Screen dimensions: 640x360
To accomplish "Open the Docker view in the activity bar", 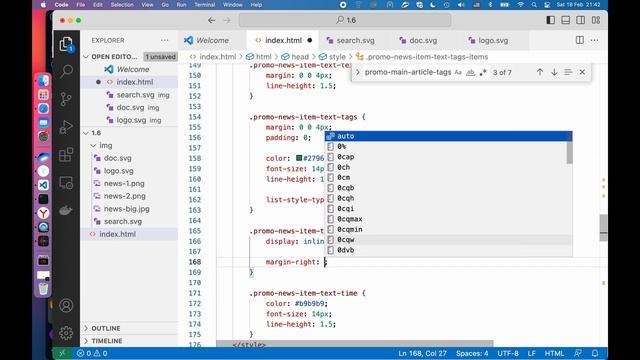I will pyautogui.click(x=66, y=210).
